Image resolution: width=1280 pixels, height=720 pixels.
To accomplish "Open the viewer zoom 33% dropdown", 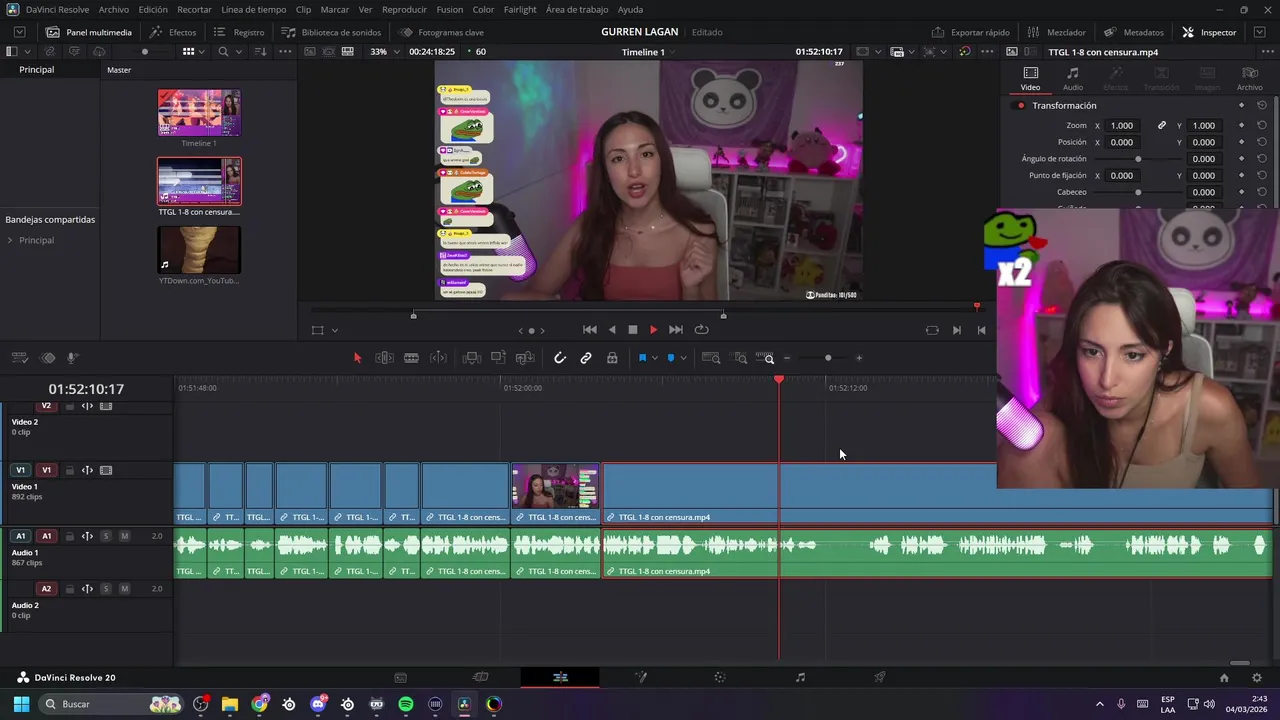I will point(384,52).
